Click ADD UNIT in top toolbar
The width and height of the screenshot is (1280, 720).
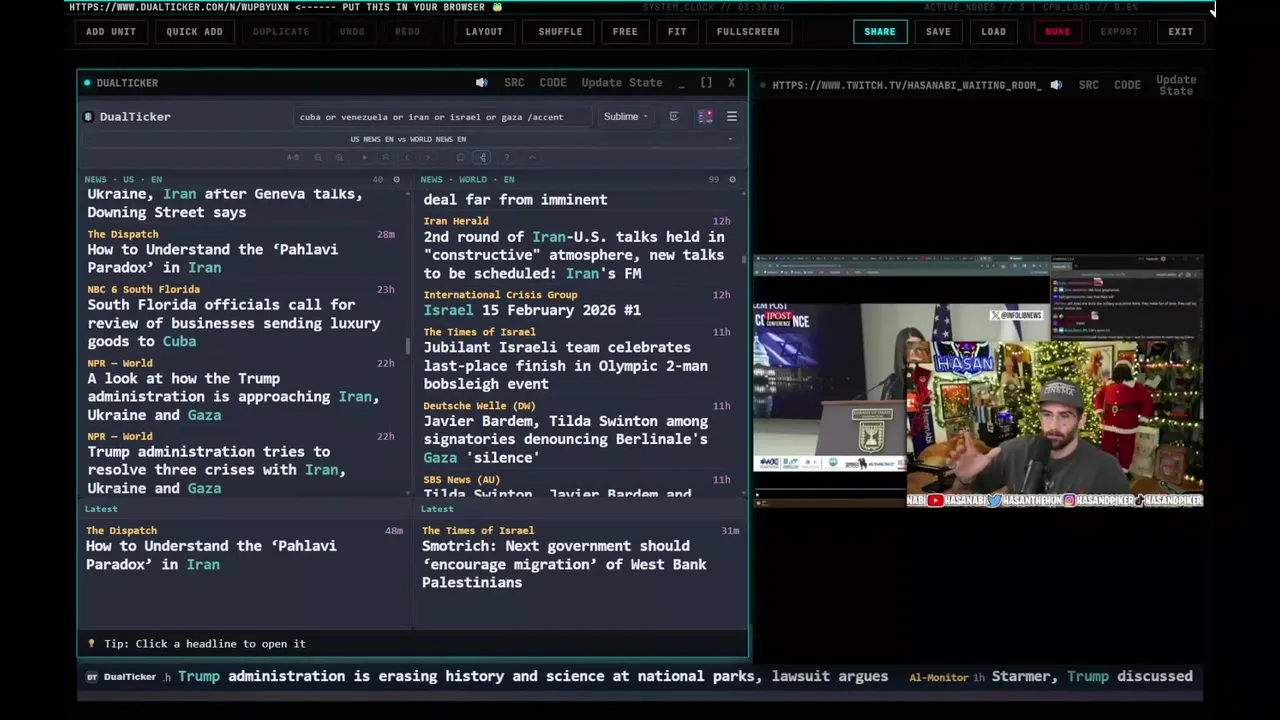pos(111,32)
